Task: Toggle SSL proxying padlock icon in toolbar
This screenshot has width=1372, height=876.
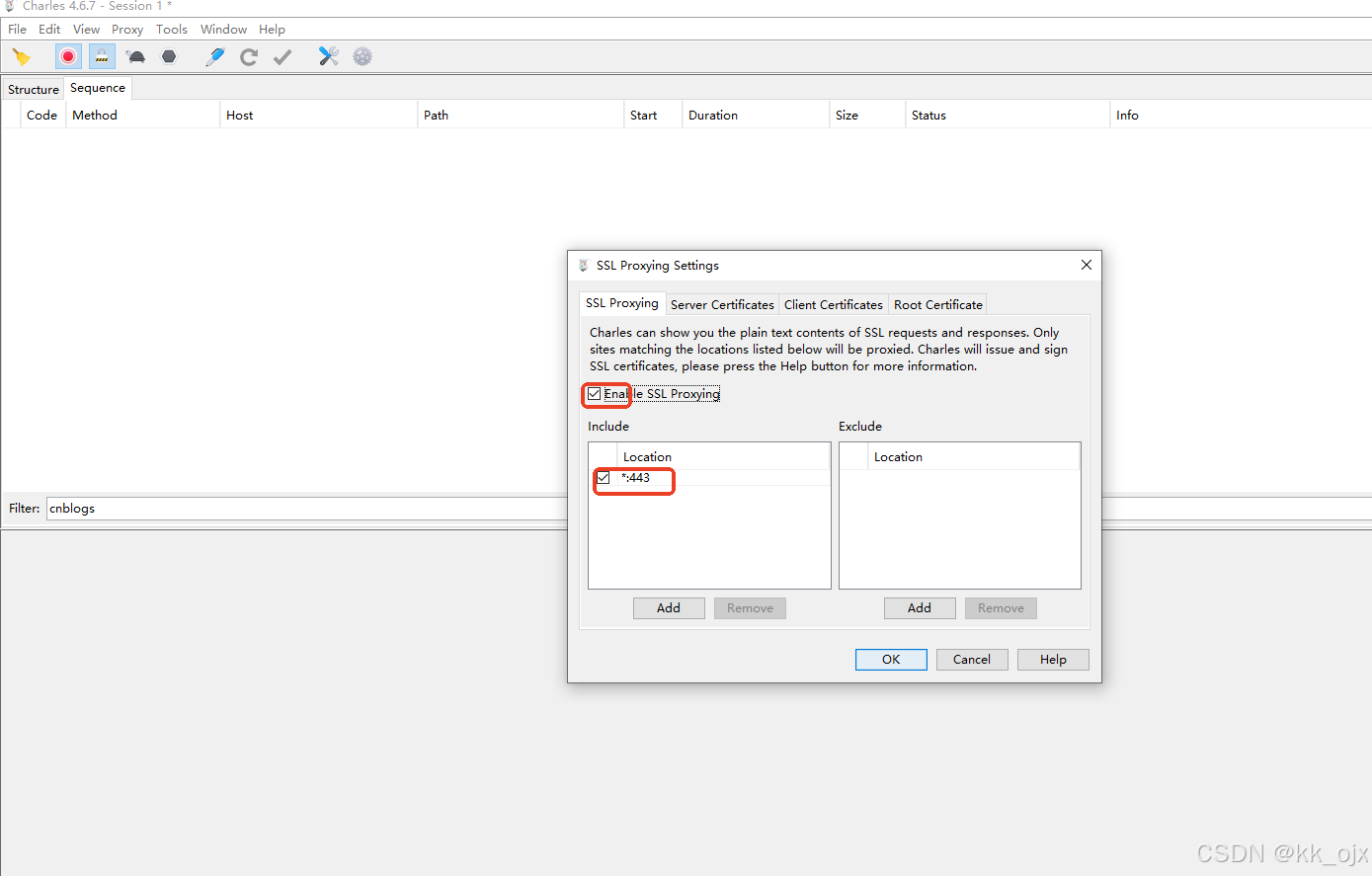Action: 102,56
